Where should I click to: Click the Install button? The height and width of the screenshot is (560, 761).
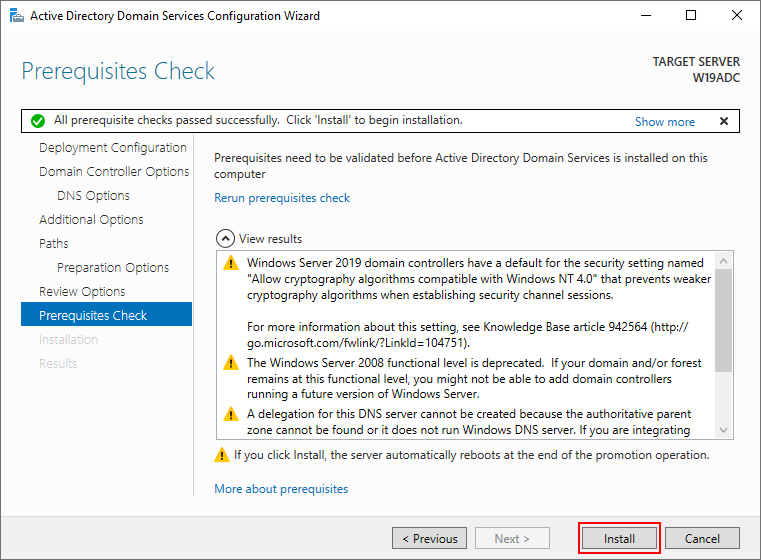point(619,538)
